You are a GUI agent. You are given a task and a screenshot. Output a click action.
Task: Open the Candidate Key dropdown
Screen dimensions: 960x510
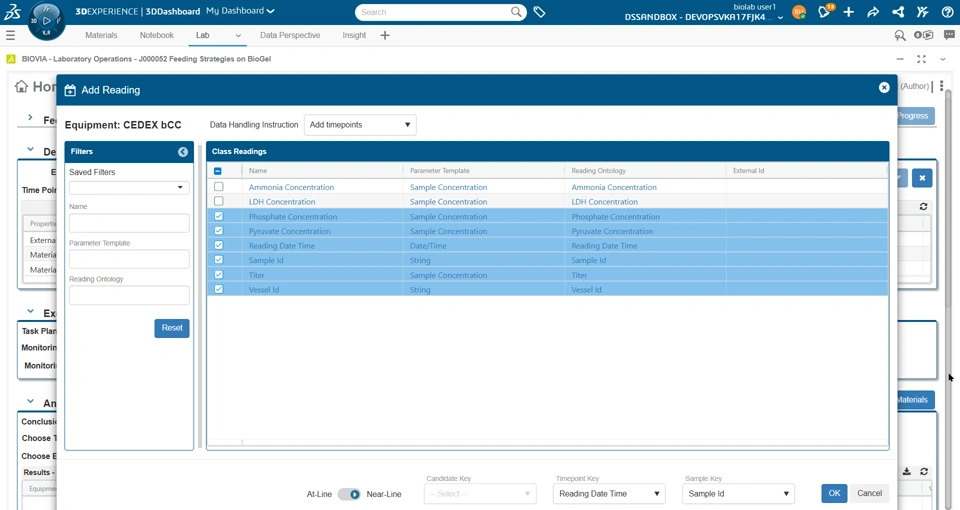[x=480, y=493]
